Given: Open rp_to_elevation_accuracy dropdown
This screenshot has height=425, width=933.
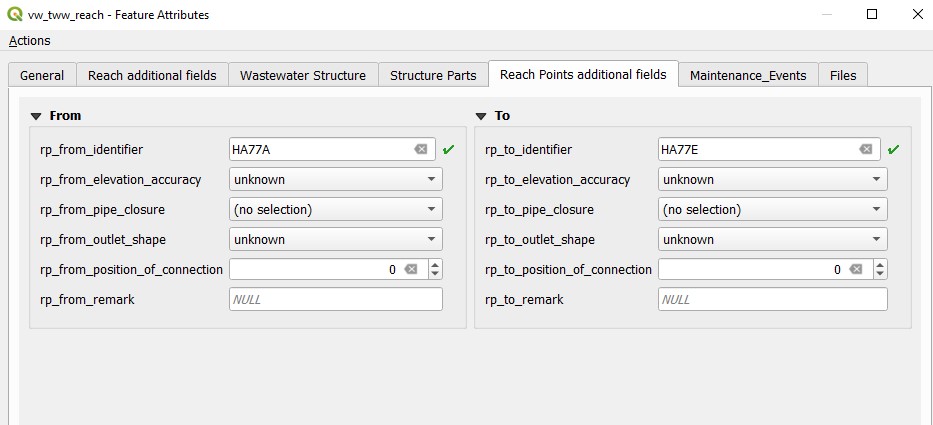Looking at the screenshot, I should tap(772, 179).
